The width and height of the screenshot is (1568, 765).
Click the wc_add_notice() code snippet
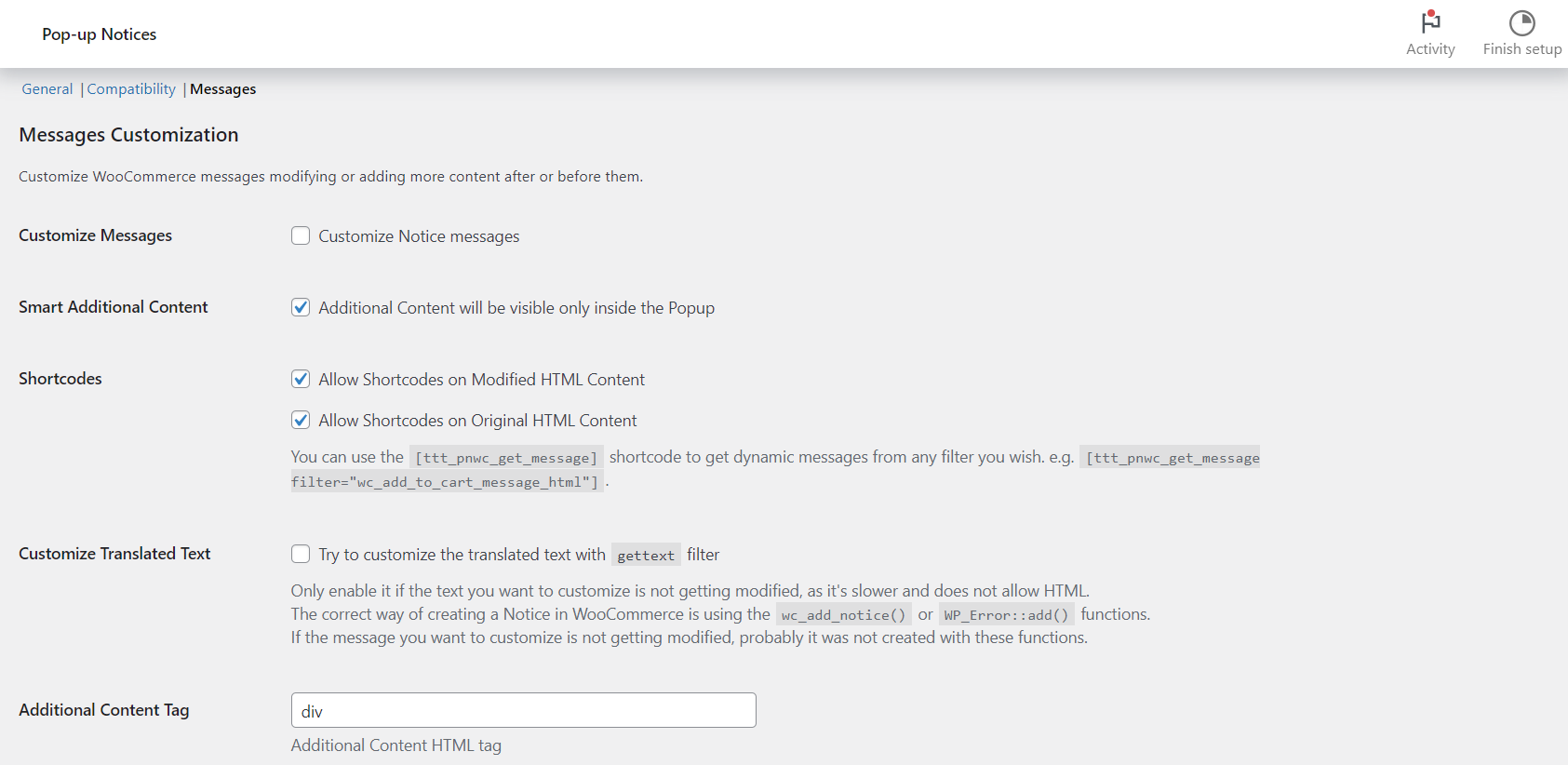click(x=843, y=615)
